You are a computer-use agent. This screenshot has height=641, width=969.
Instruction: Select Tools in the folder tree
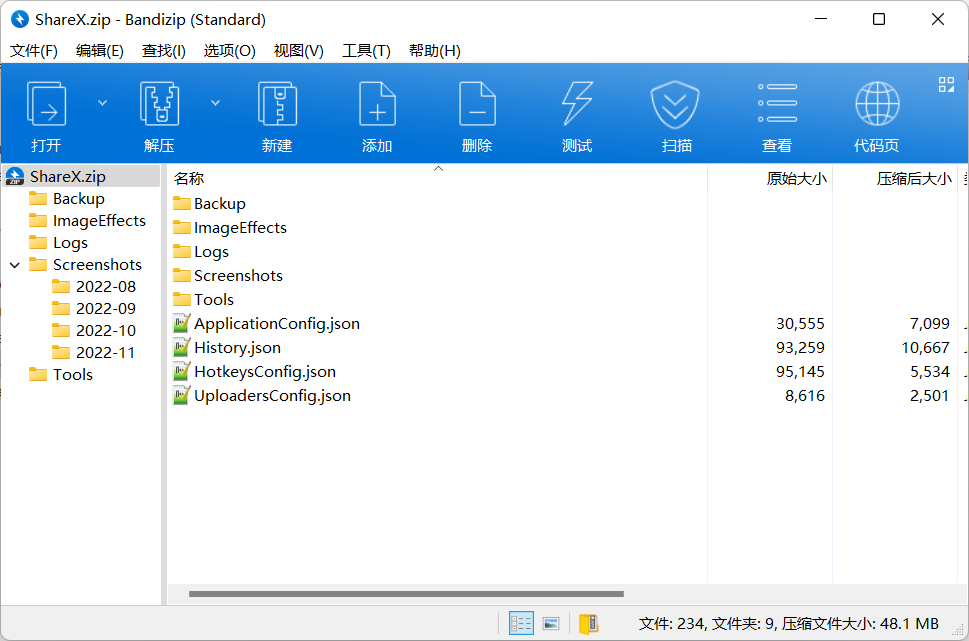point(73,375)
